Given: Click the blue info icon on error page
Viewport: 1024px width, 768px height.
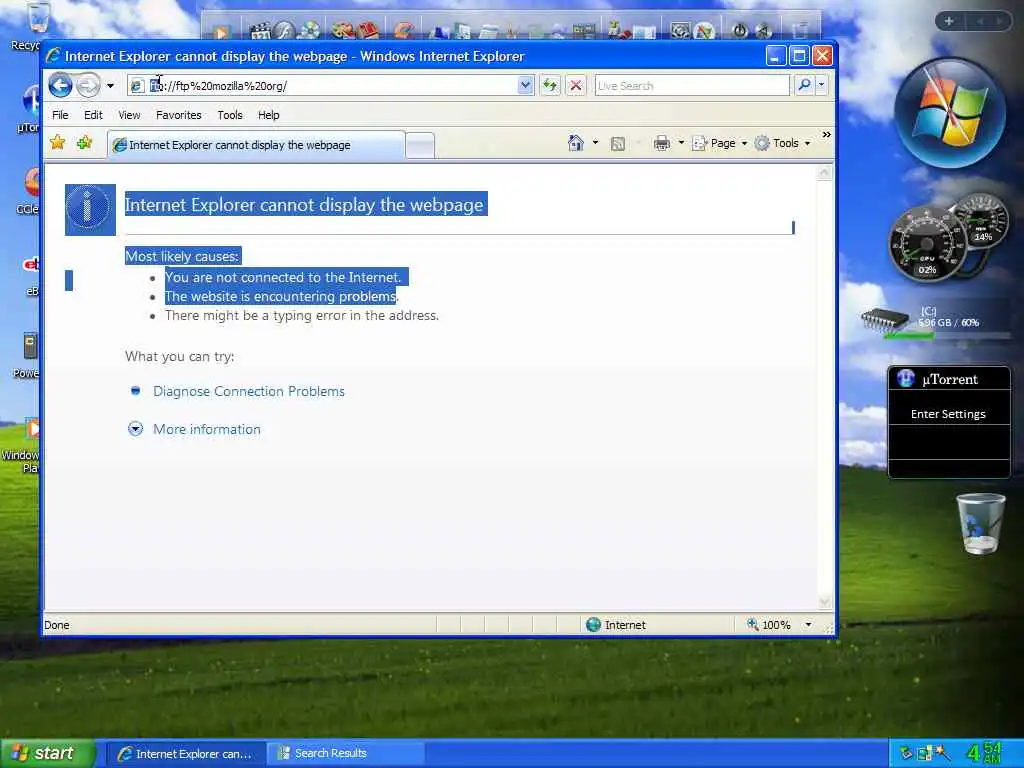Looking at the screenshot, I should 90,210.
